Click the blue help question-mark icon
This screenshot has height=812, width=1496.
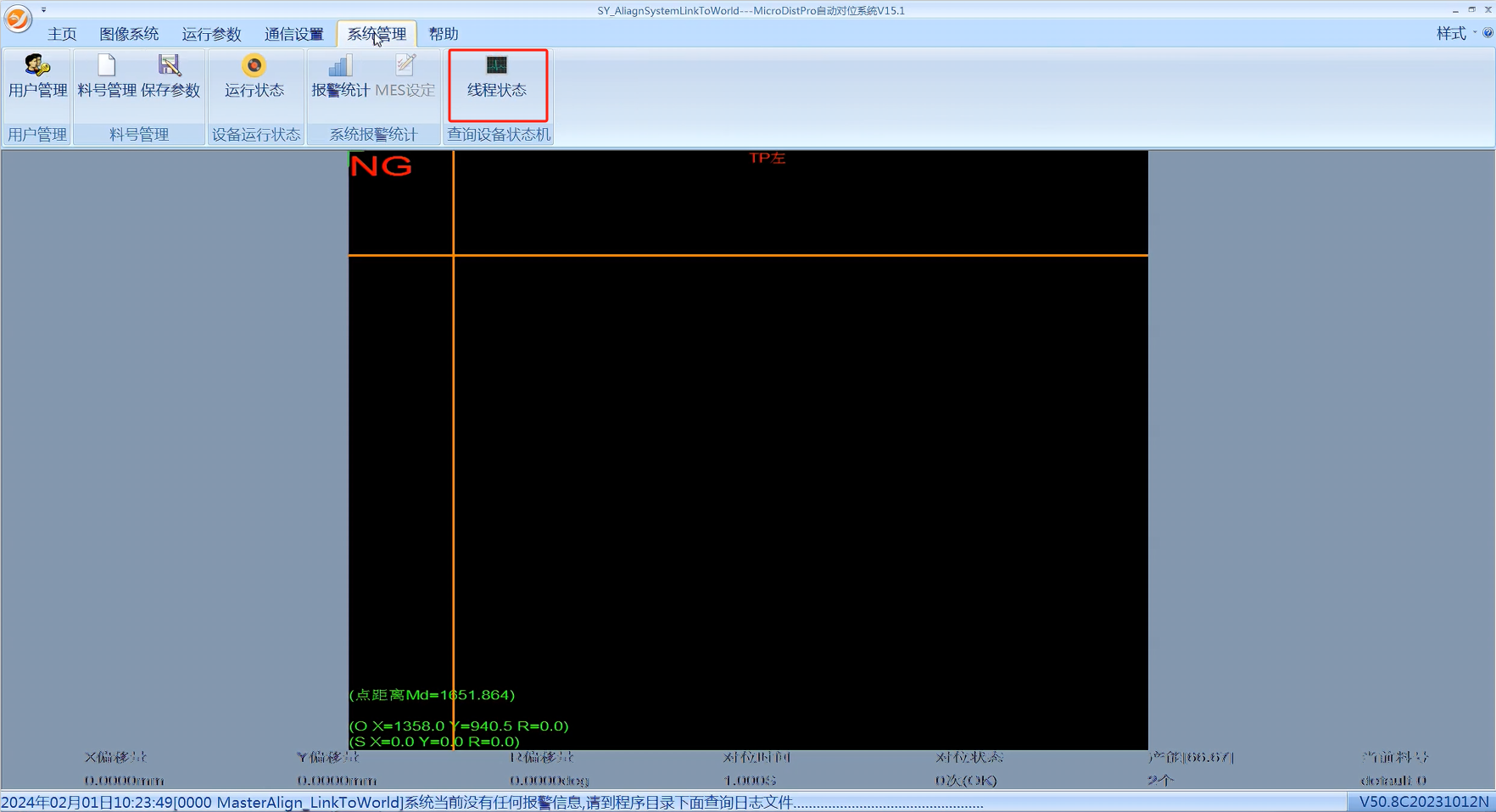(1488, 33)
